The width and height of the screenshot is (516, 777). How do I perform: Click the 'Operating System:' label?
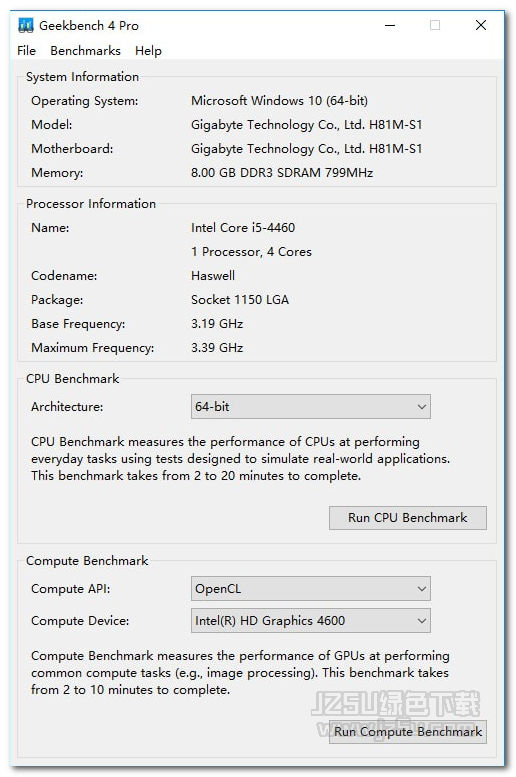click(85, 101)
